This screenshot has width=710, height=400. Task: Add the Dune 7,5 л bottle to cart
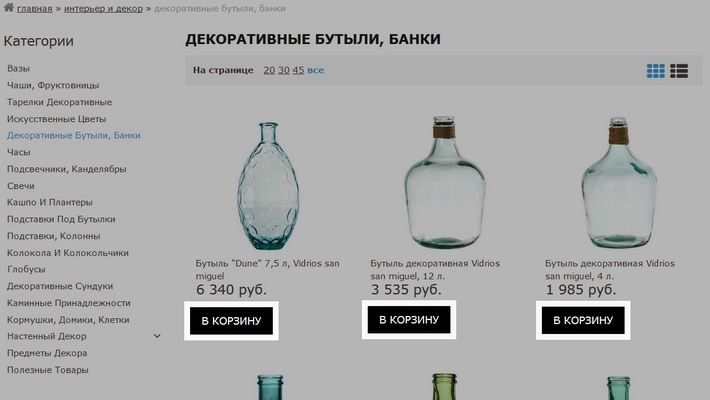(231, 321)
